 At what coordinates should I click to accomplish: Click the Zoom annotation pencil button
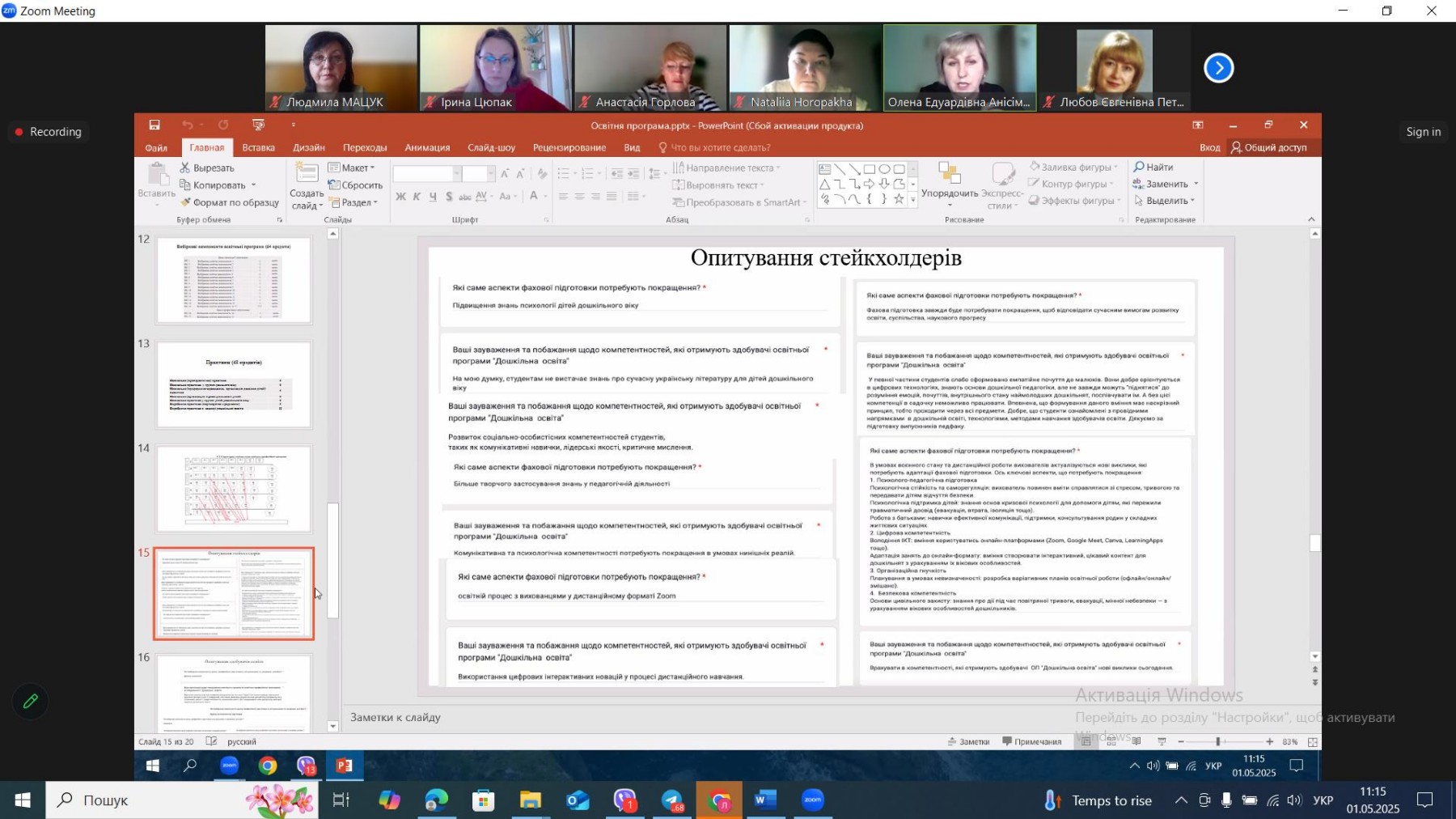click(x=30, y=702)
